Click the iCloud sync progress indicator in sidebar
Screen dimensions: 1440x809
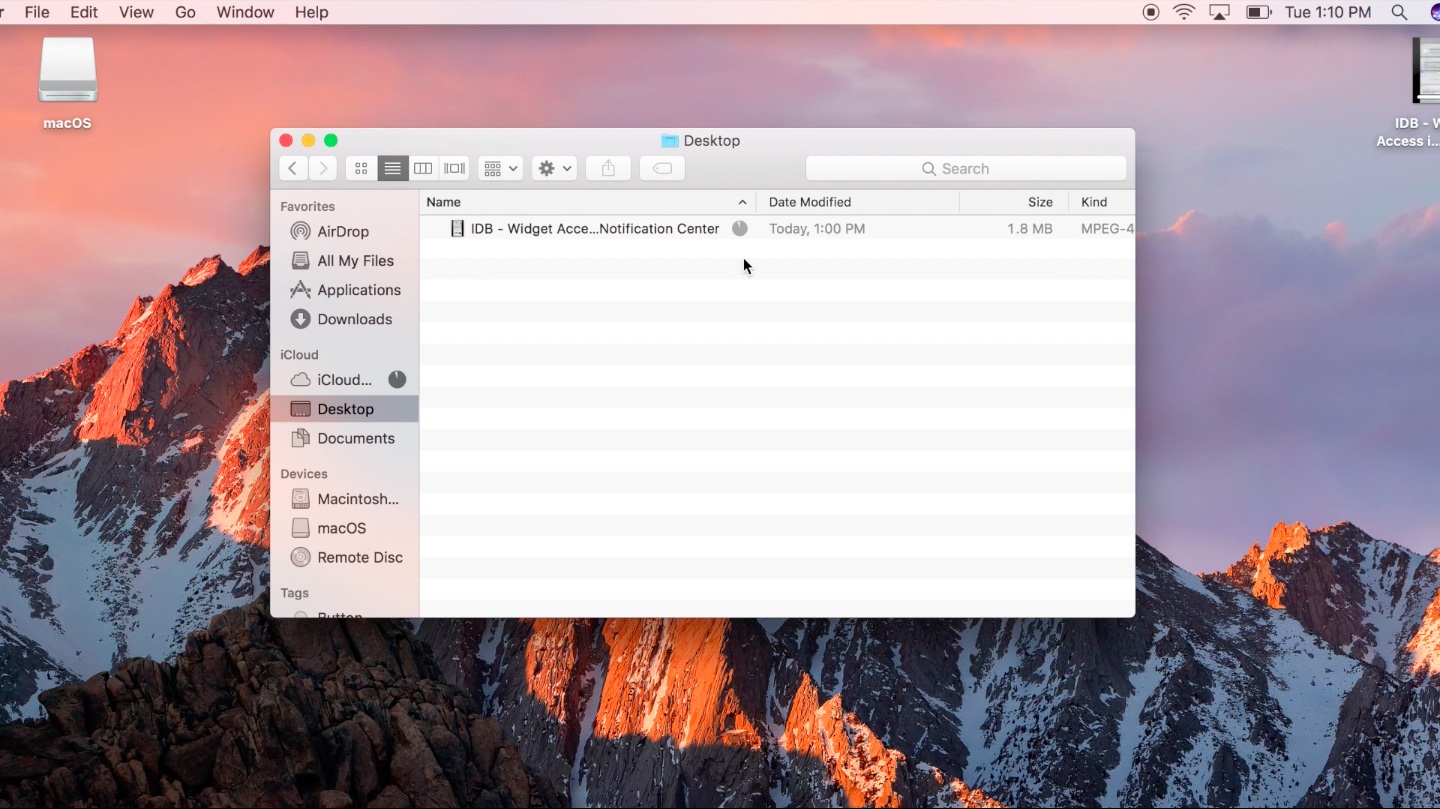pos(397,380)
